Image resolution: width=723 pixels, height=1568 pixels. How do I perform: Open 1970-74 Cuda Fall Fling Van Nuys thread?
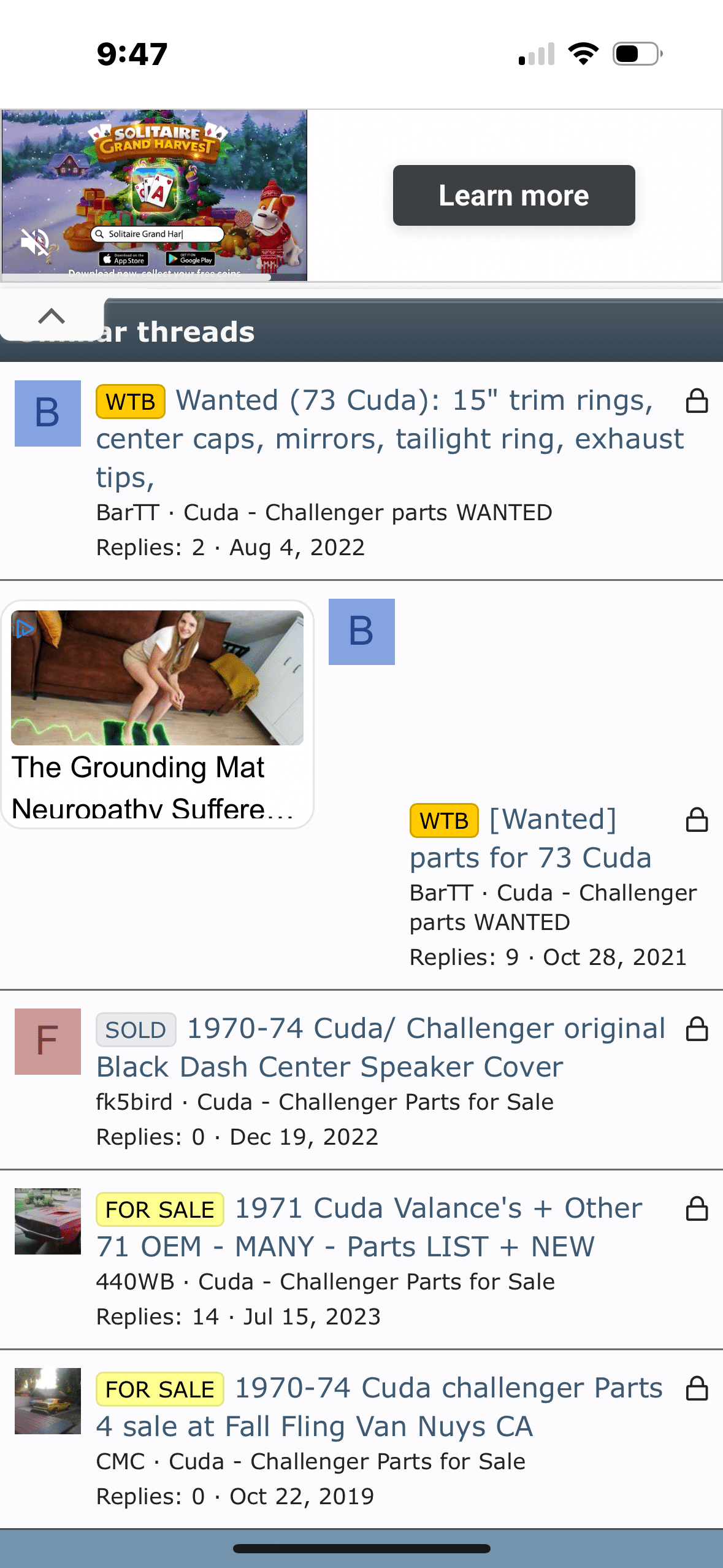(380, 1407)
